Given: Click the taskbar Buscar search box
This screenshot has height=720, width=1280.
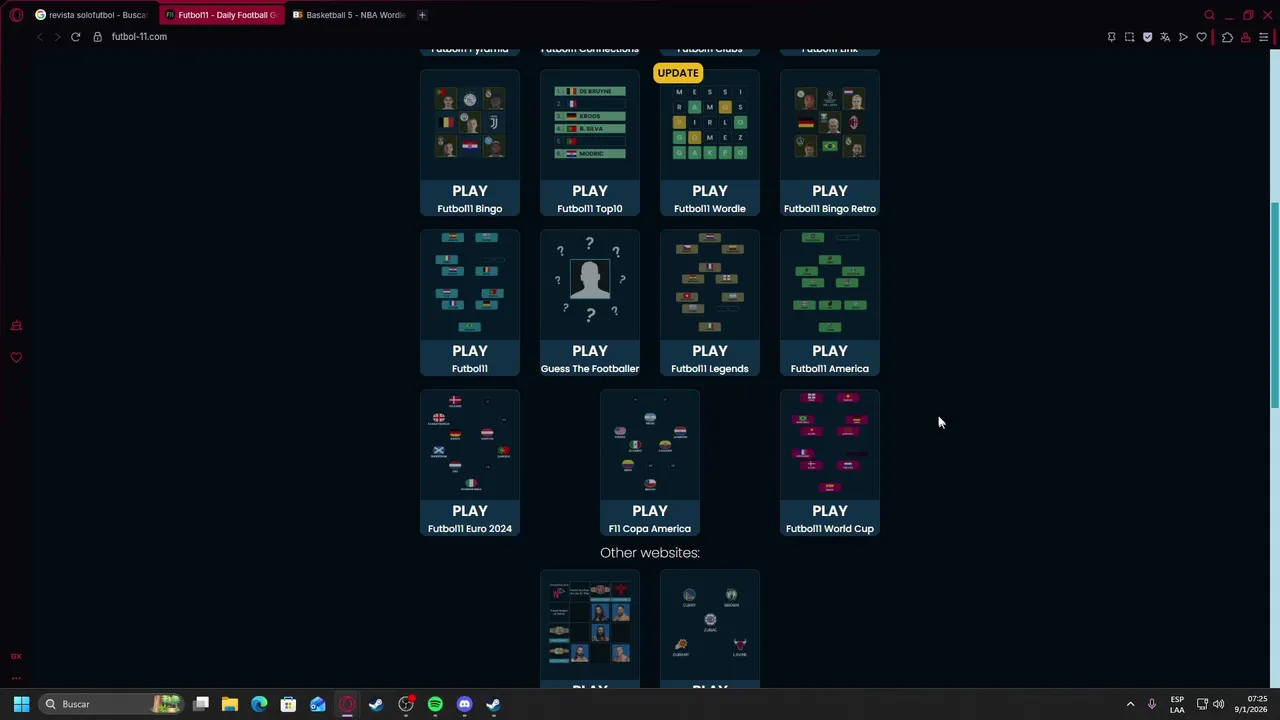Looking at the screenshot, I should (110, 704).
